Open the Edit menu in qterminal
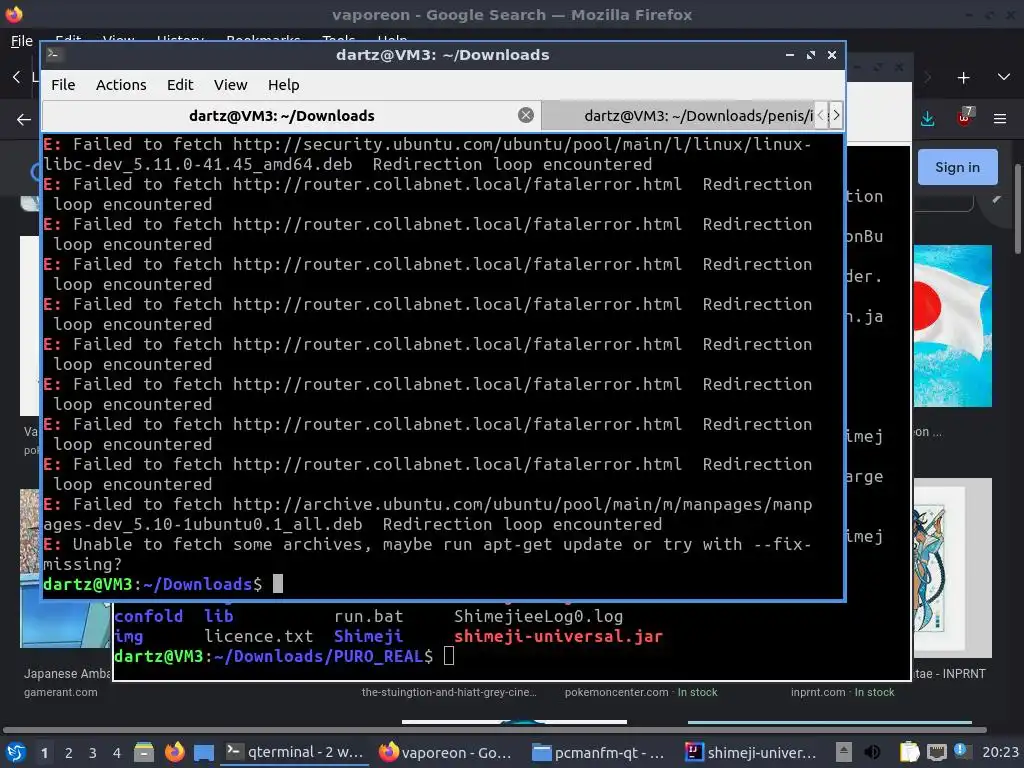 [180, 85]
